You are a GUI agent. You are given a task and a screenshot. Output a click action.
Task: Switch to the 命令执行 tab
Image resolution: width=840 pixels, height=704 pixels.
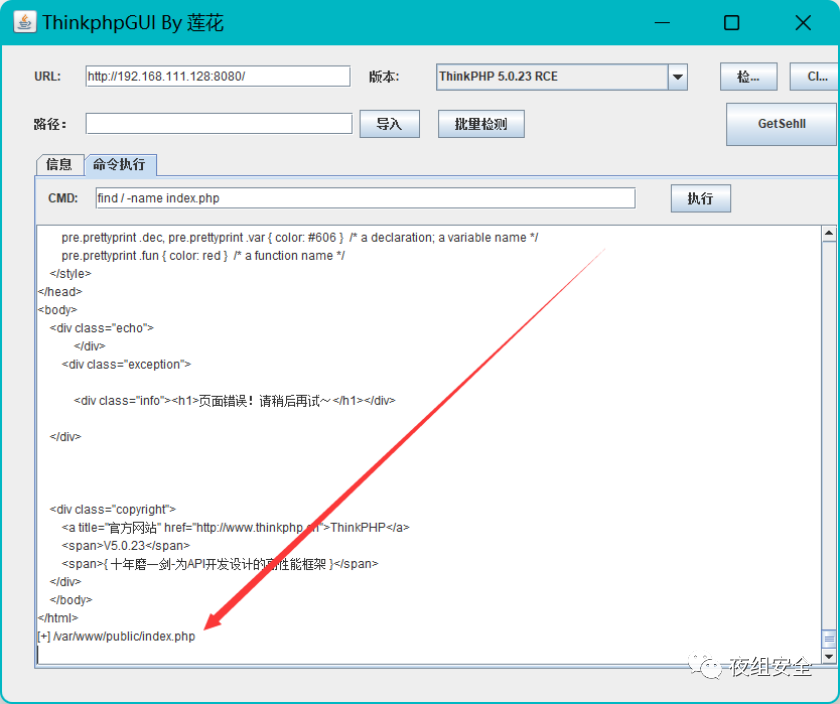click(119, 164)
